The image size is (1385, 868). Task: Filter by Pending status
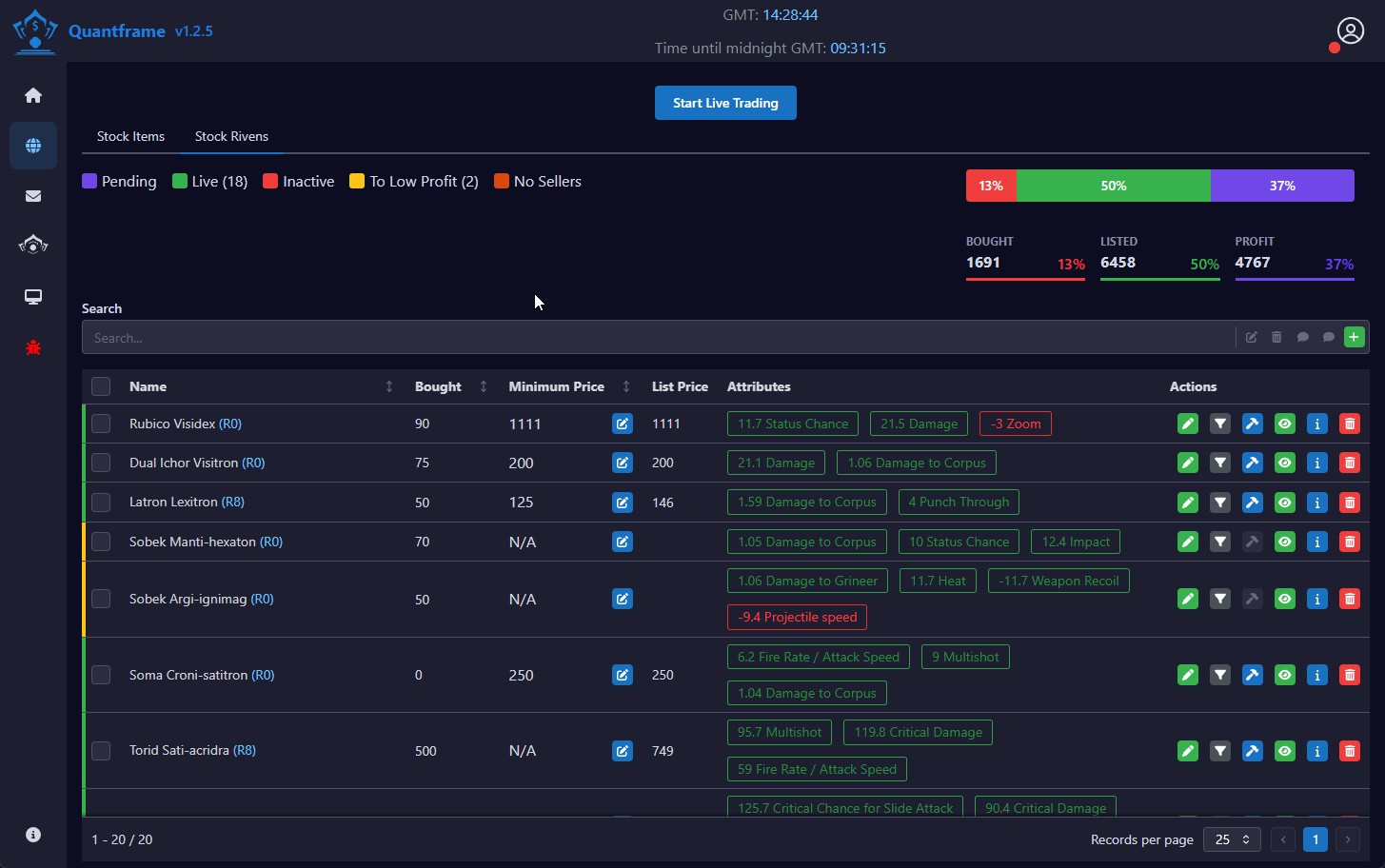pyautogui.click(x=119, y=181)
